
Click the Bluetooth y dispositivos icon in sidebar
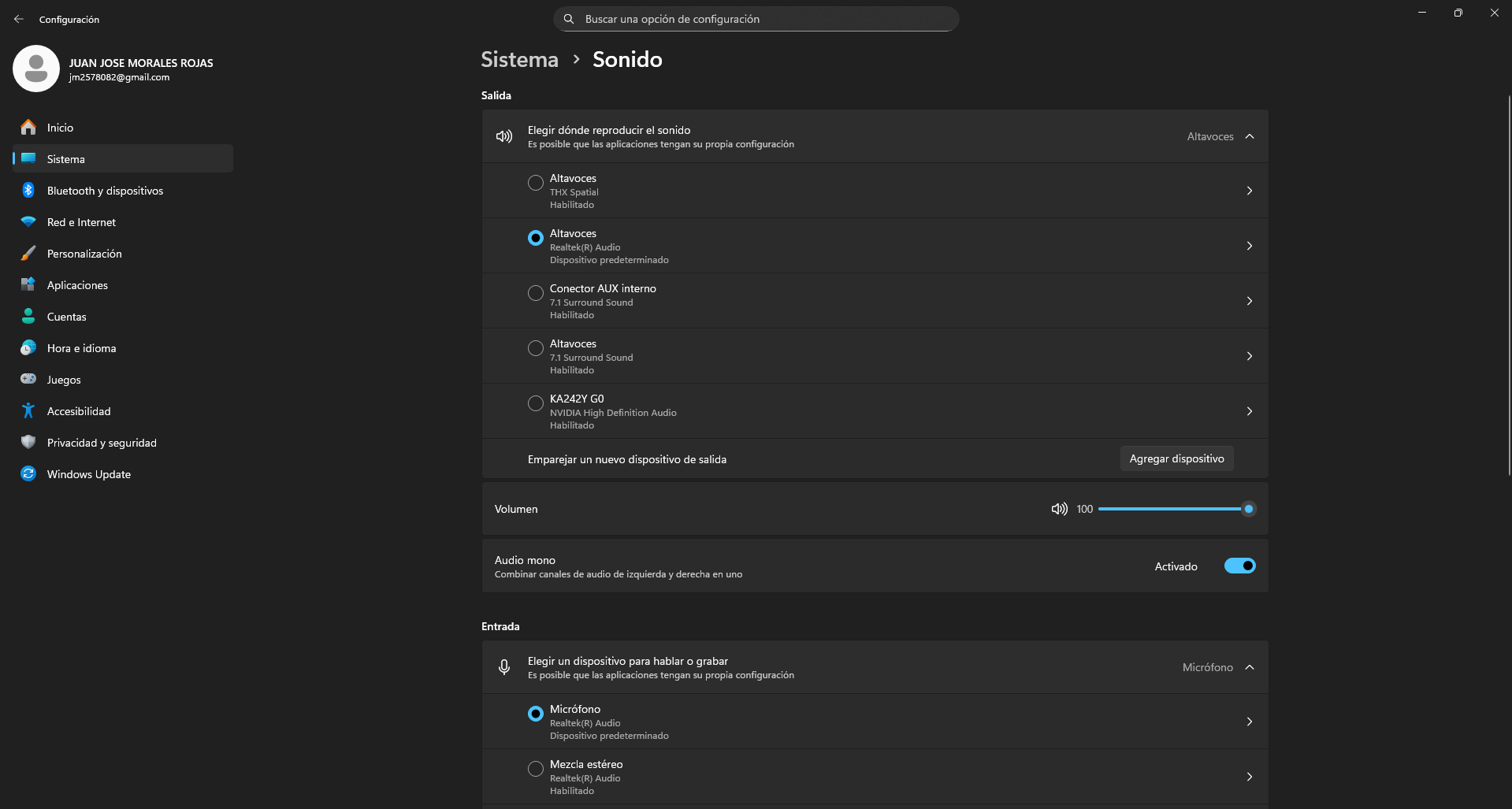tap(28, 190)
